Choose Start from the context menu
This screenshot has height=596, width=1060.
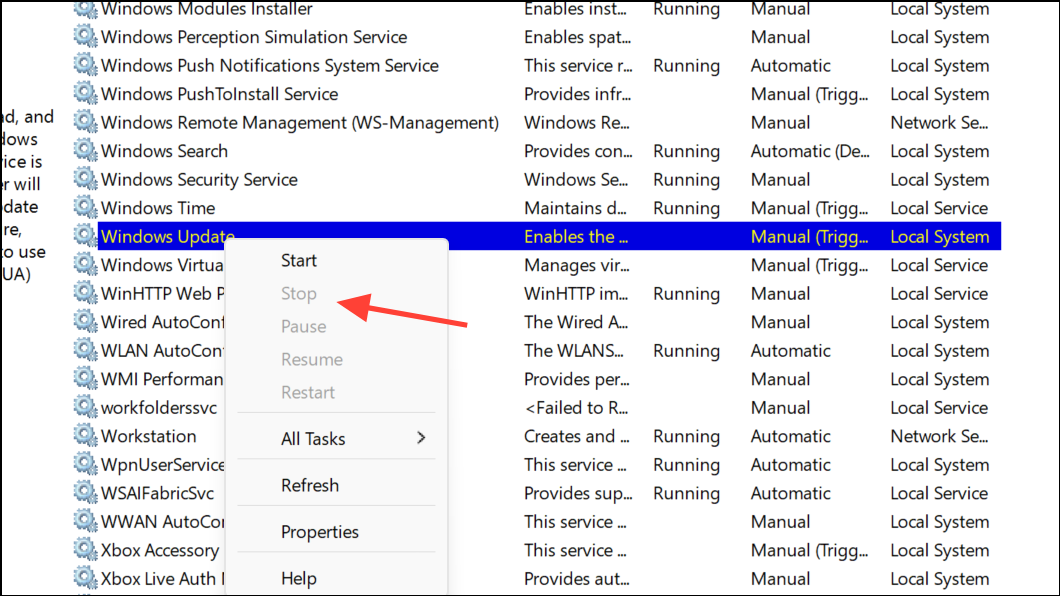point(299,260)
